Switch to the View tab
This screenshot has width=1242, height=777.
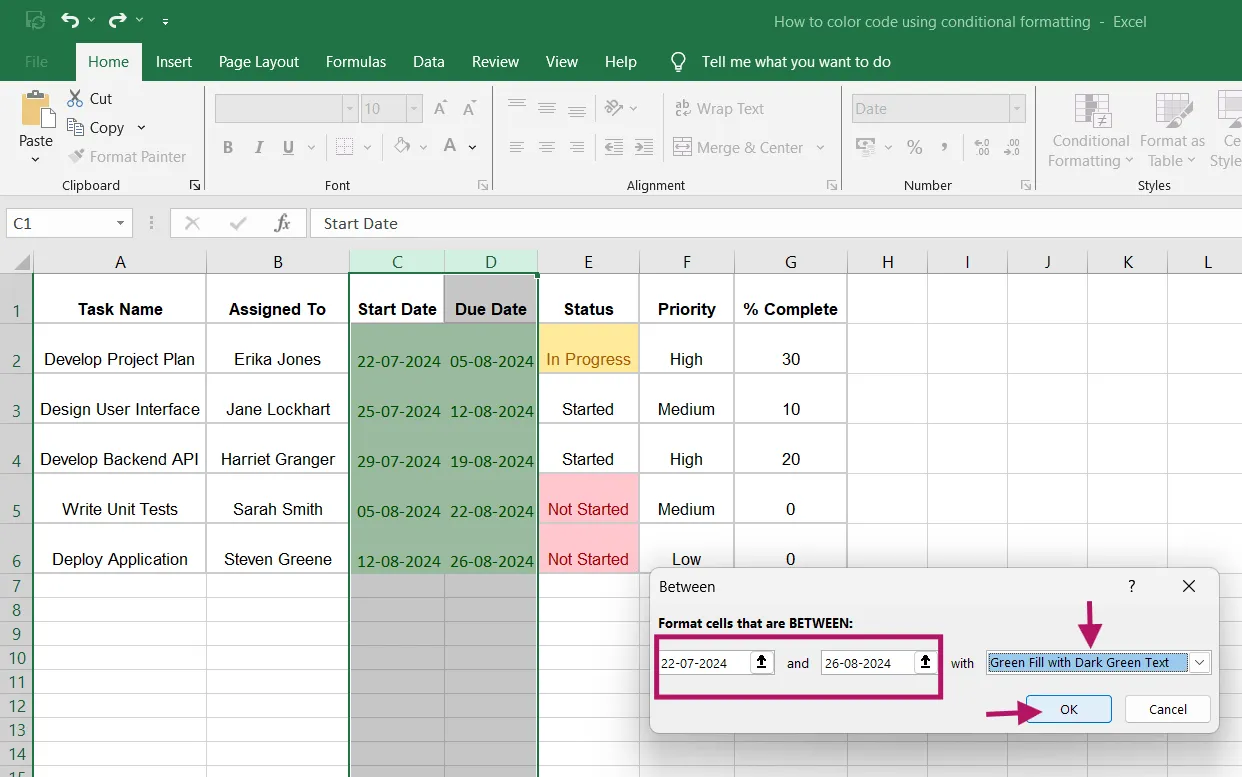click(562, 61)
